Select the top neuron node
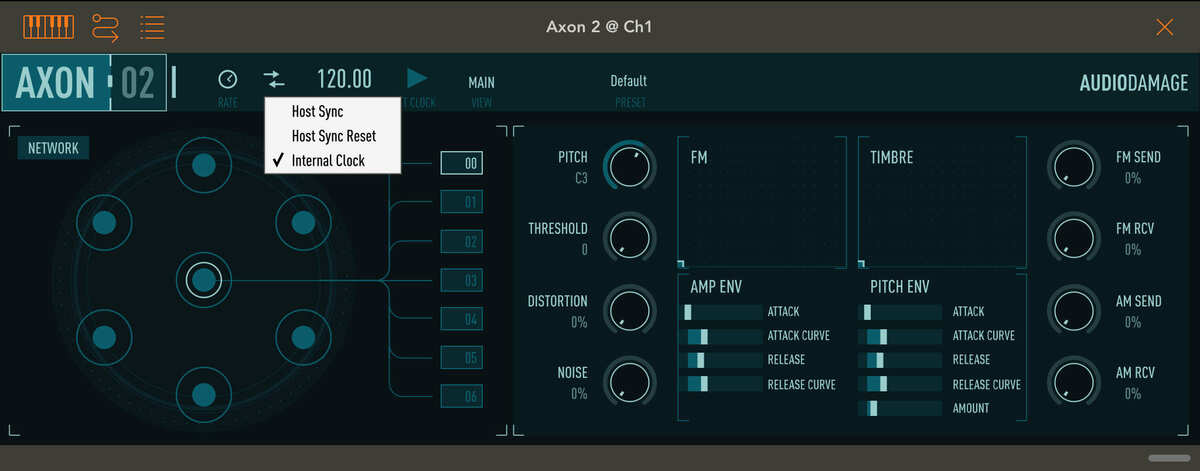 pos(203,166)
